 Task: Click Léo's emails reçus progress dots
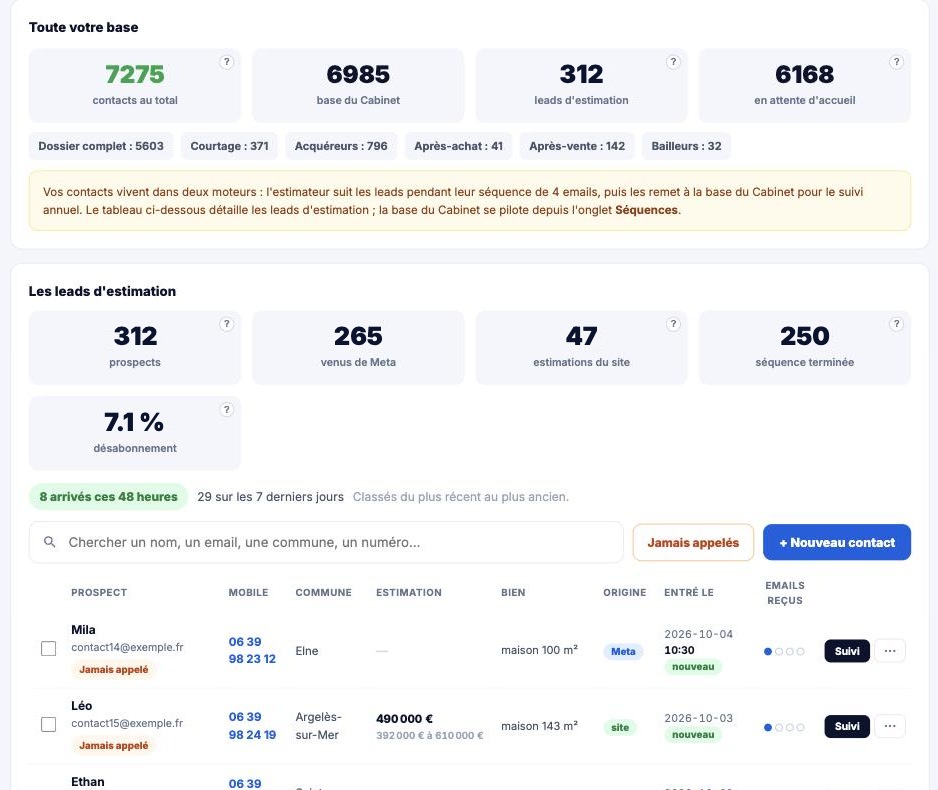point(784,727)
